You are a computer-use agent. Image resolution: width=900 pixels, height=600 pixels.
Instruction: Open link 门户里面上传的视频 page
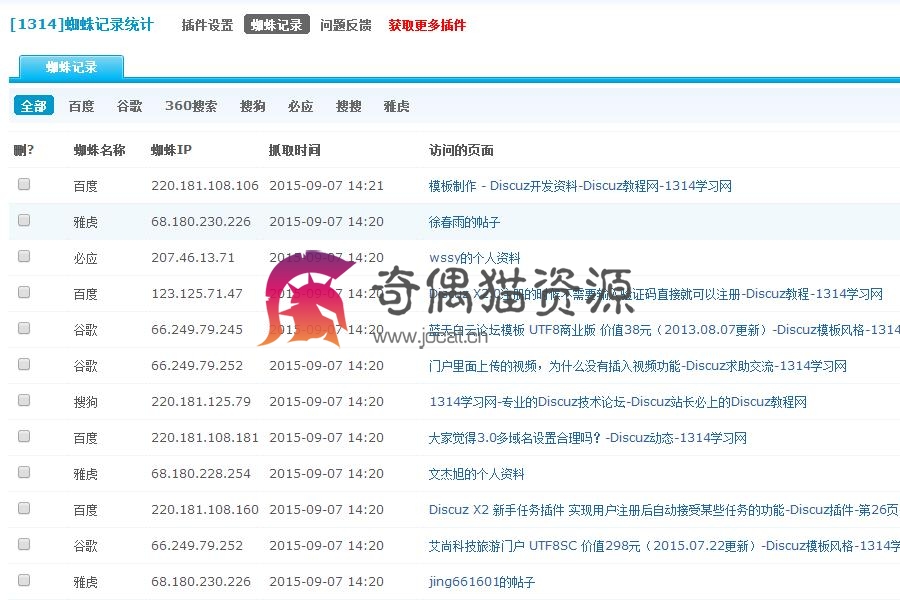(638, 366)
